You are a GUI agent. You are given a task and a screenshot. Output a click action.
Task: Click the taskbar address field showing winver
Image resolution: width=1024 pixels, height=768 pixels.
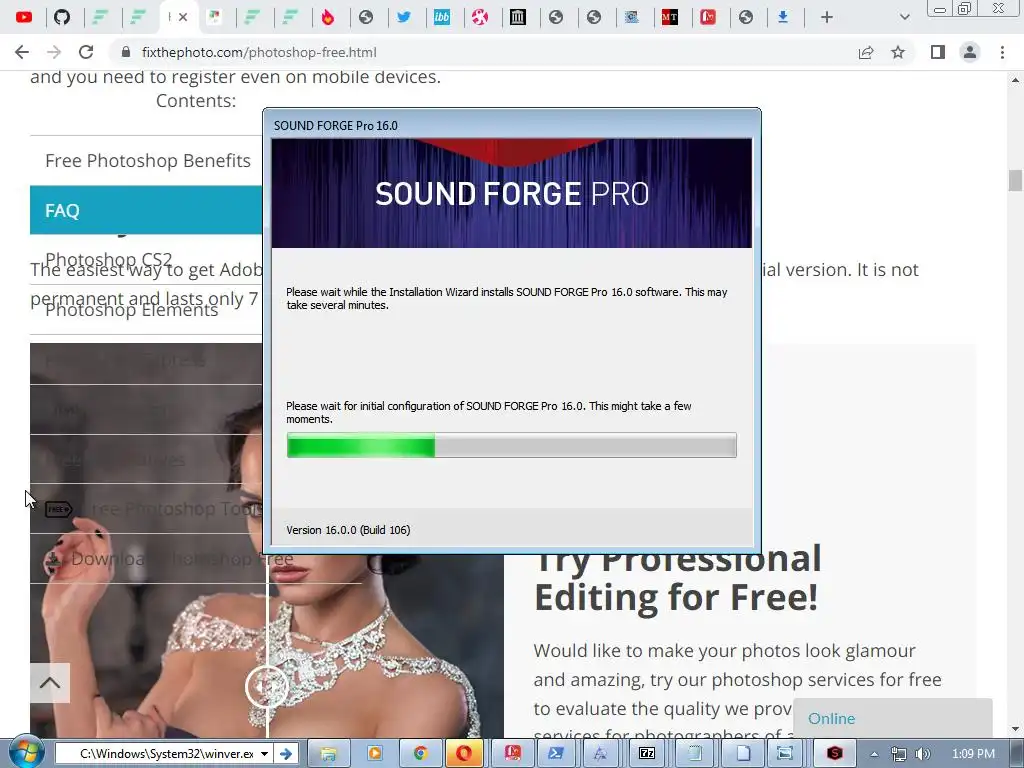[x=165, y=754]
